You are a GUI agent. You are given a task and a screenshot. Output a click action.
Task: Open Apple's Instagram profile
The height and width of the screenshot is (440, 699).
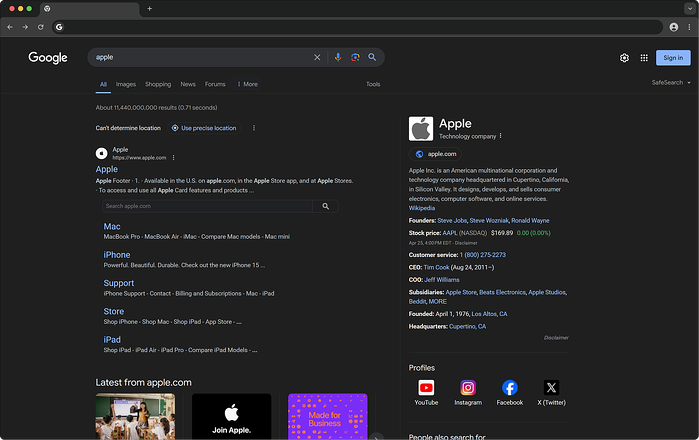[x=468, y=388]
